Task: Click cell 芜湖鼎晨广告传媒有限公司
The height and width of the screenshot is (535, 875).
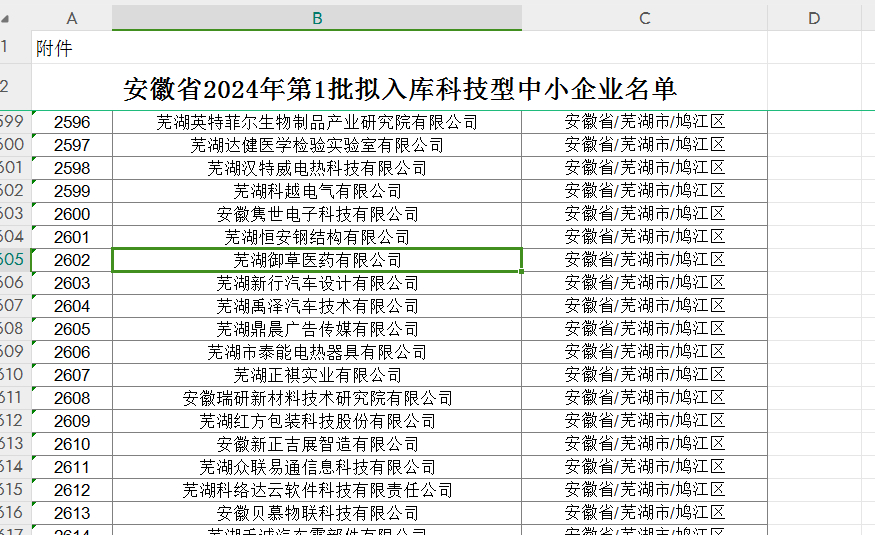Action: [x=317, y=329]
